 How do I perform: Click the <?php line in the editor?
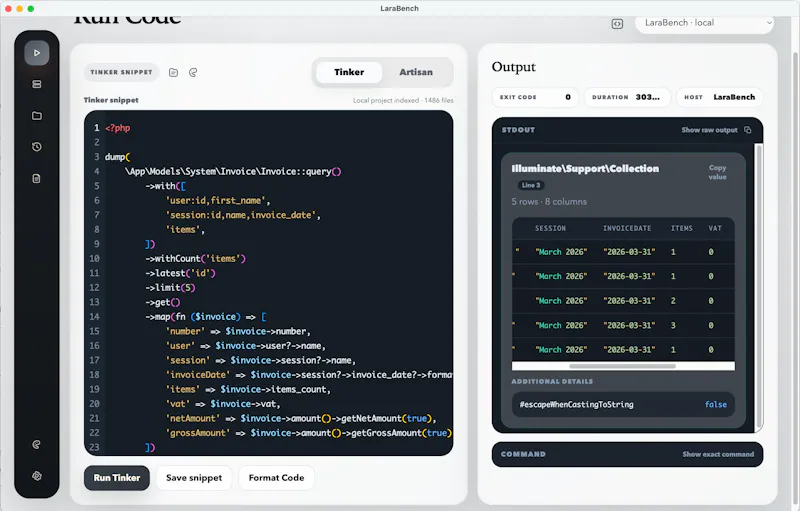pyautogui.click(x=117, y=128)
